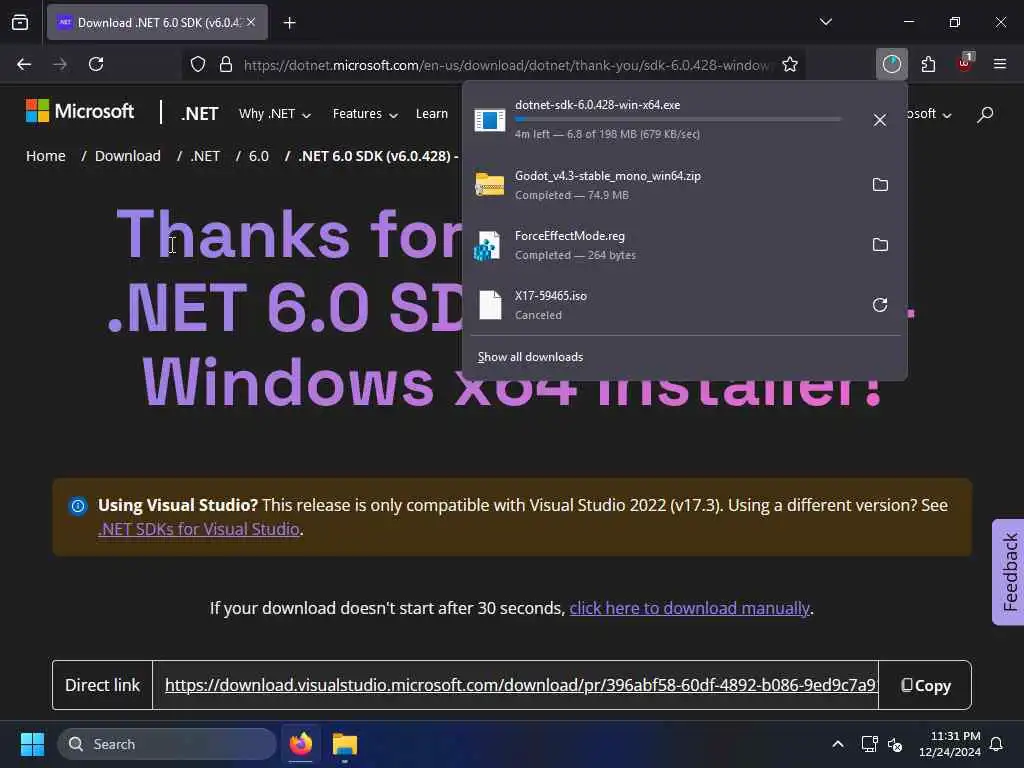This screenshot has height=768, width=1024.
Task: Click the Microsoft logo
Action: pyautogui.click(x=80, y=112)
